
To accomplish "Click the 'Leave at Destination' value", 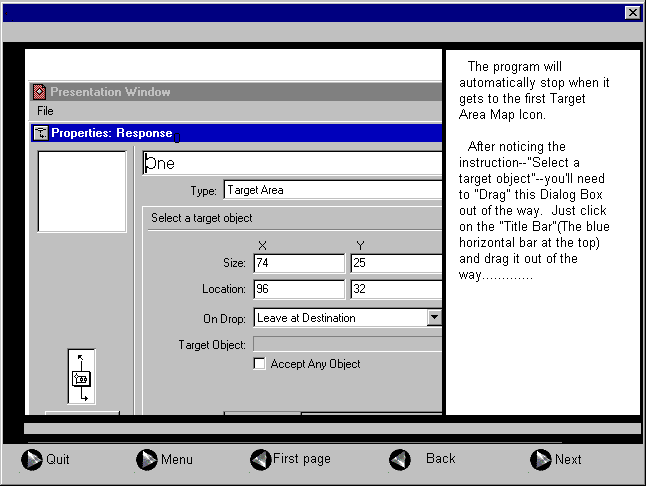I will tap(306, 318).
